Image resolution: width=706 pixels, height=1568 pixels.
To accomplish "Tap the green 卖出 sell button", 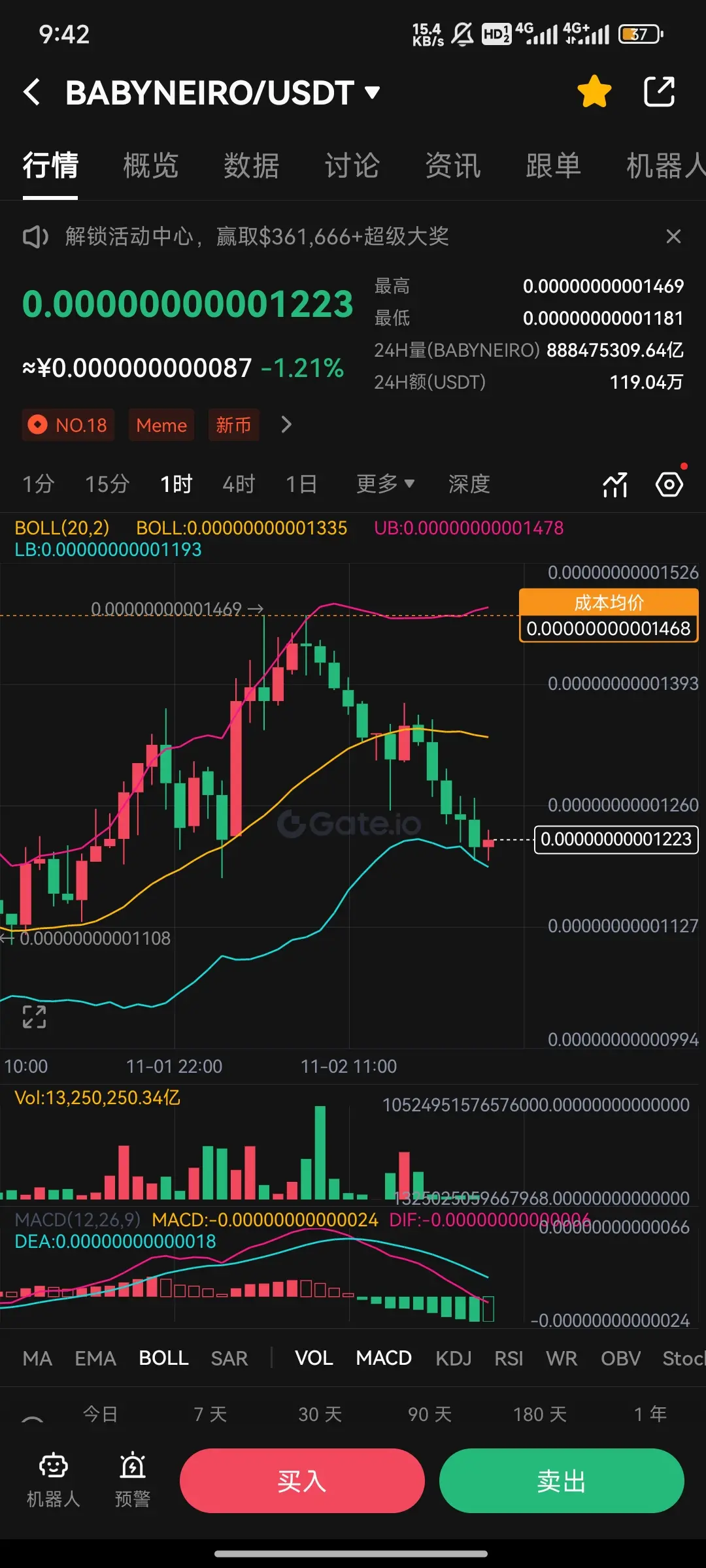I will tap(562, 1480).
